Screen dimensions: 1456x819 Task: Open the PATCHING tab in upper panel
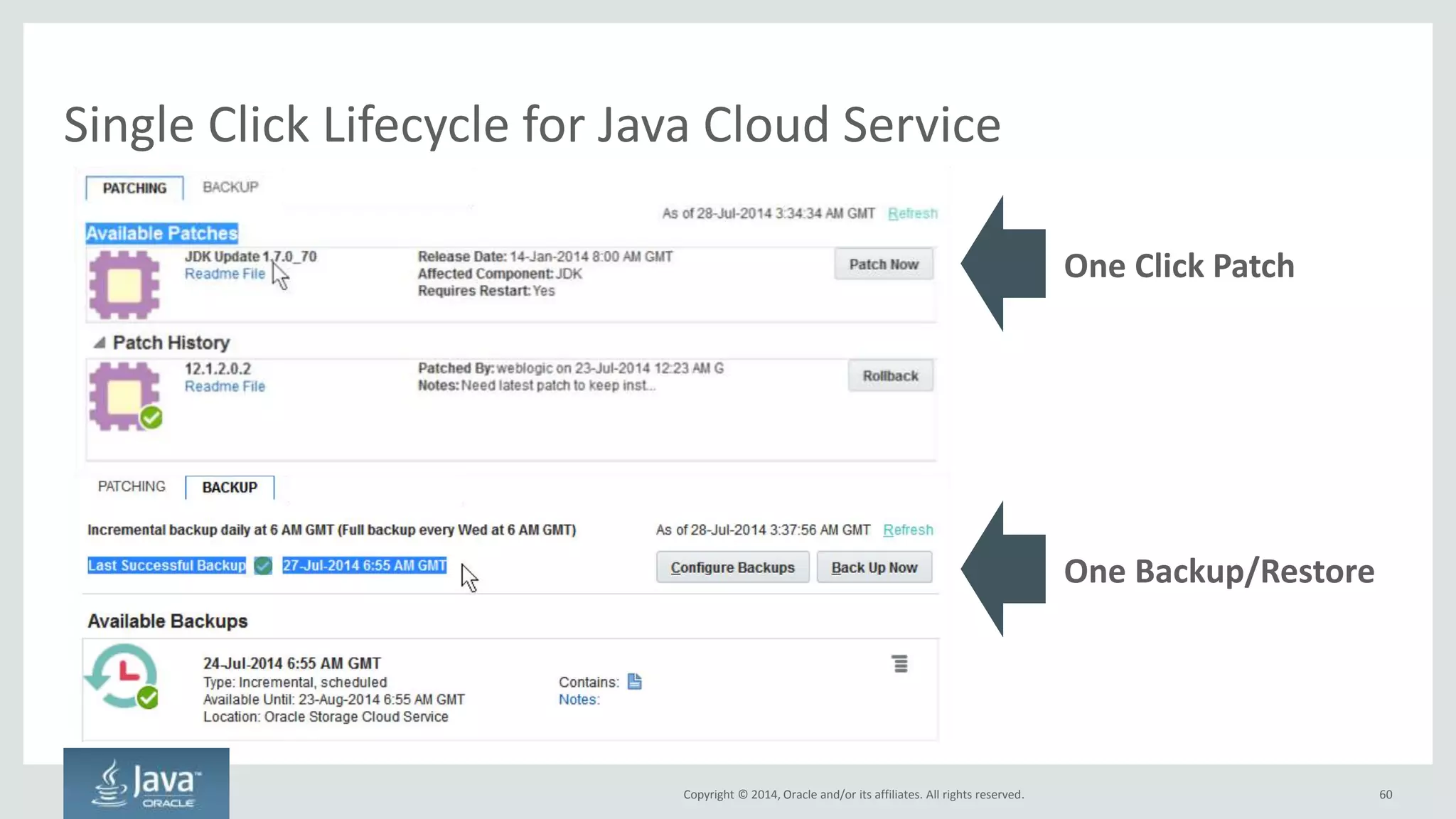click(x=134, y=188)
